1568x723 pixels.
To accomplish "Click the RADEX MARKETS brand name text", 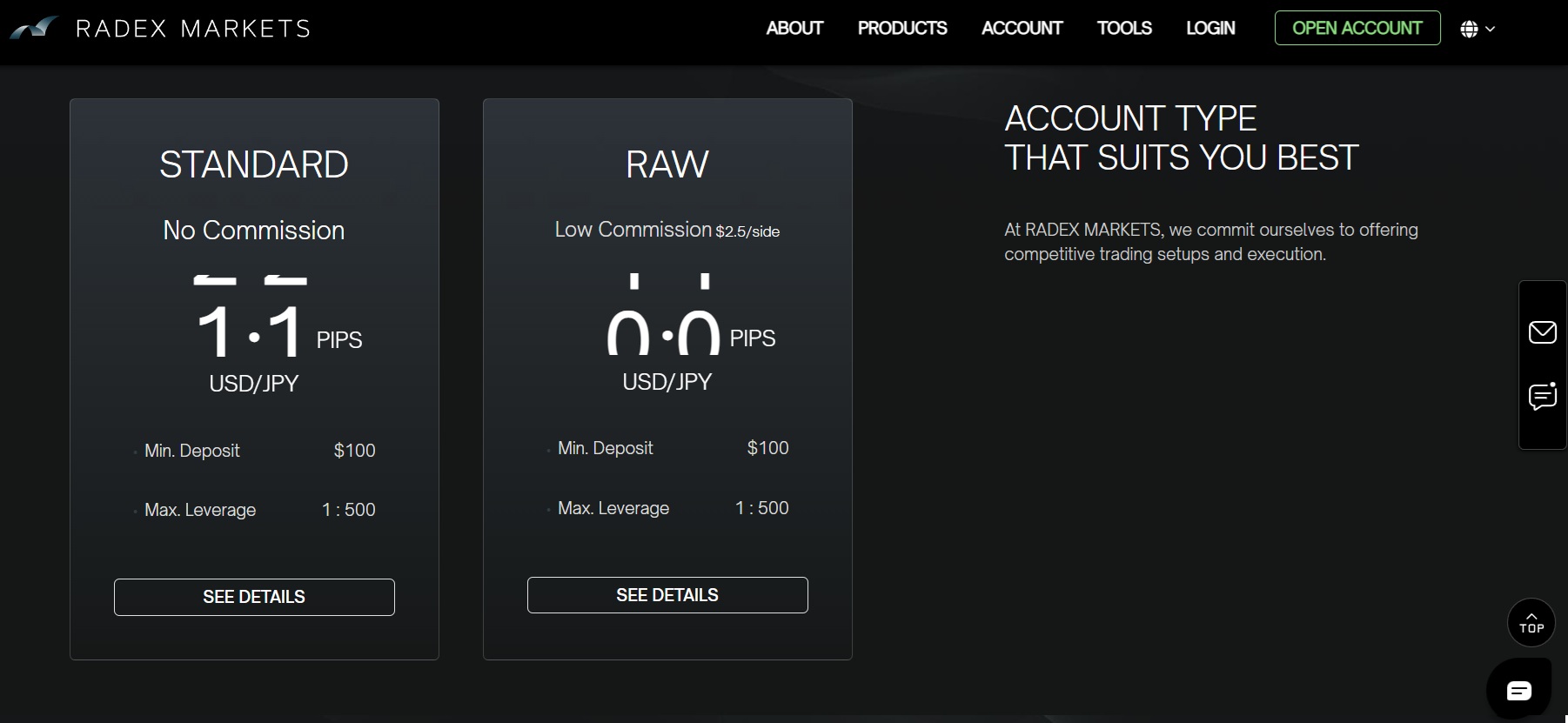I will click(193, 29).
